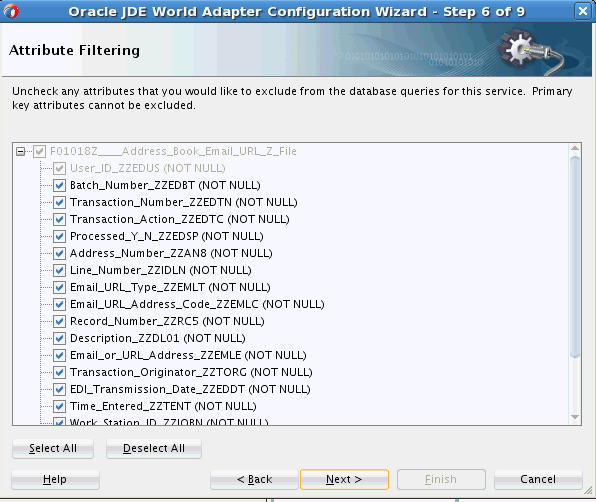Close the wizard with the X icon
596x502 pixels.
pos(583,11)
